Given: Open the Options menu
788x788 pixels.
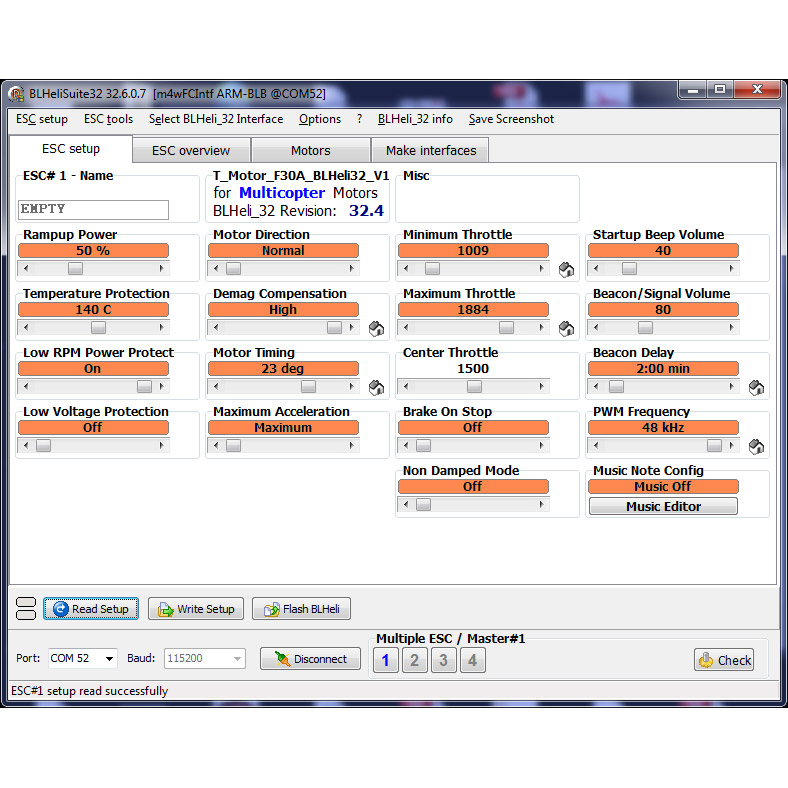Looking at the screenshot, I should (x=320, y=119).
